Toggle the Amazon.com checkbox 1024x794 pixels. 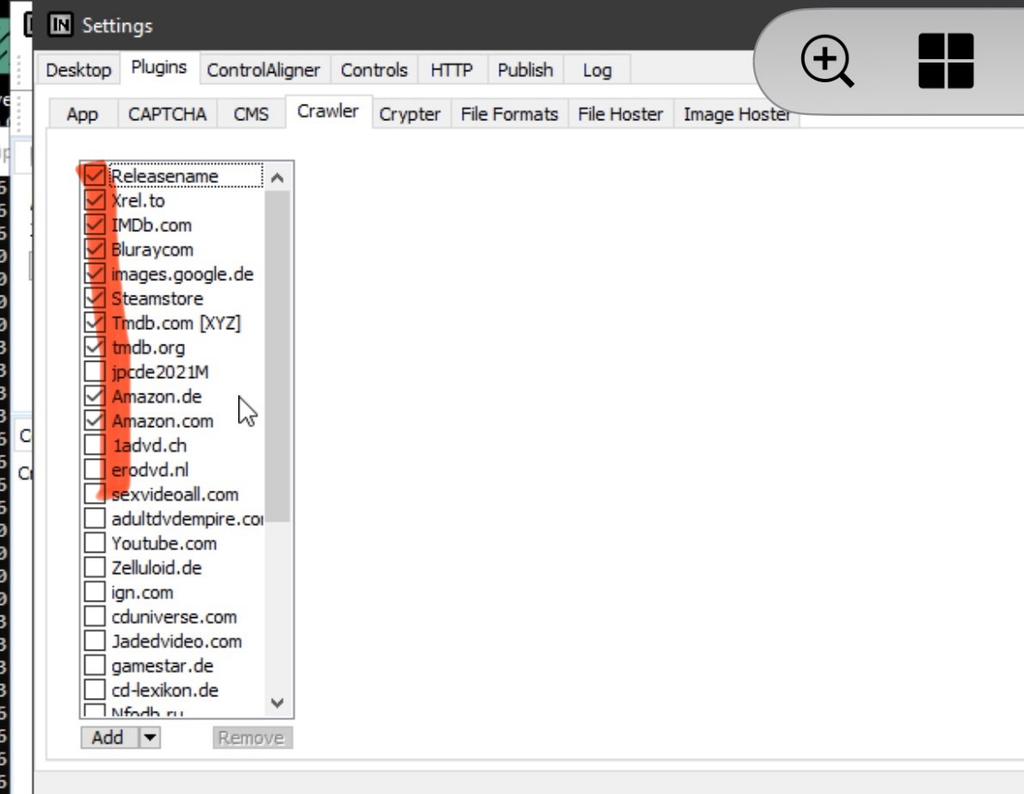[95, 421]
